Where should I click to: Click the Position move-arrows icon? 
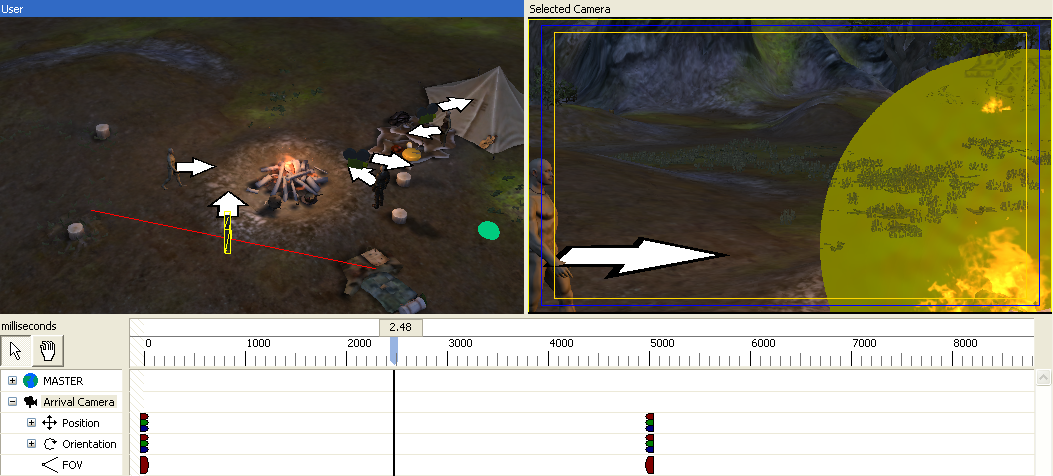pyautogui.click(x=49, y=423)
